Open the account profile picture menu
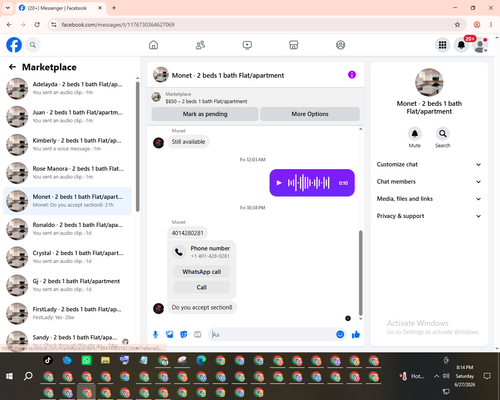 (480, 45)
